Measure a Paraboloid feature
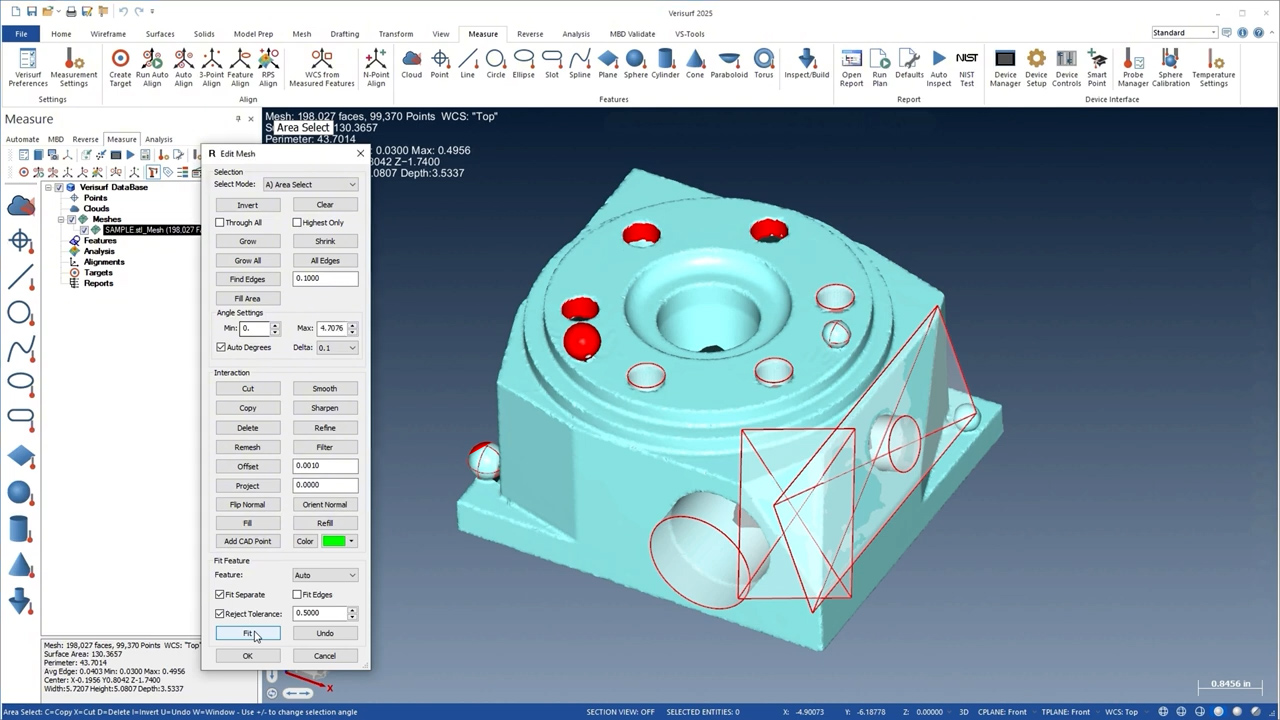Screen dimensions: 1280x720 [x=729, y=64]
